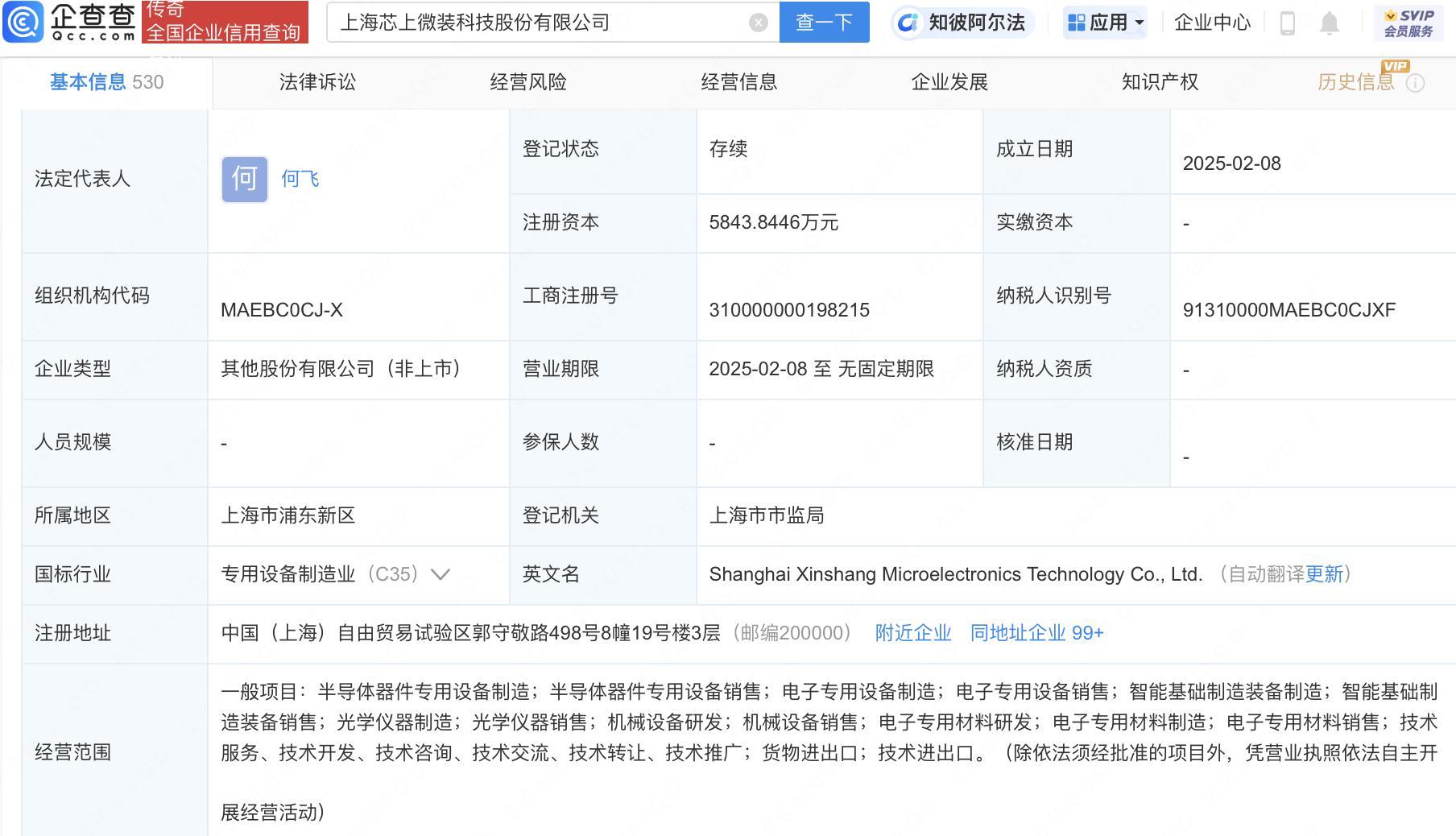Open the 历史信息 VIP tab
Viewport: 1456px width, 836px height.
1356,82
